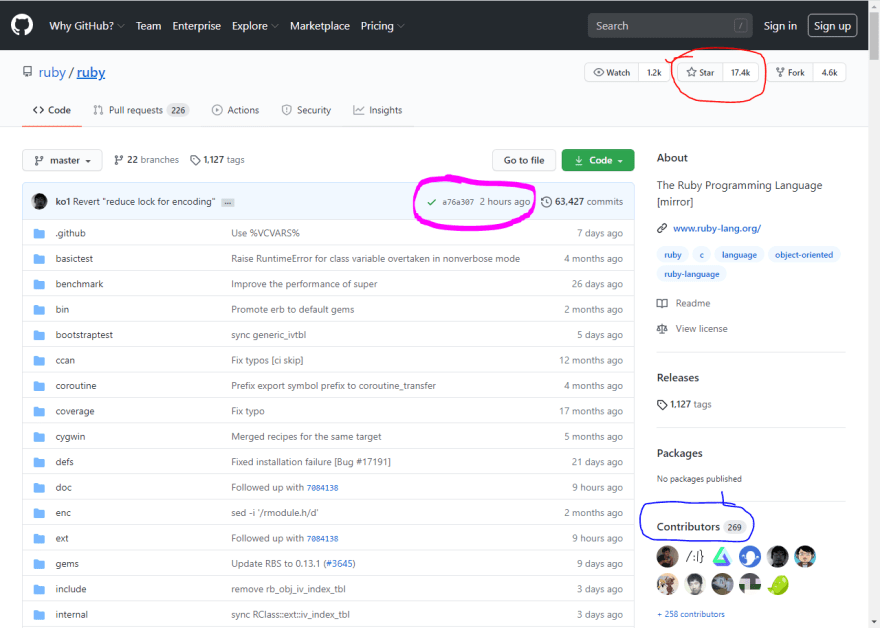Click the repository icon beside ruby/ruby
Viewport: 880px width, 628px height.
pos(27,71)
